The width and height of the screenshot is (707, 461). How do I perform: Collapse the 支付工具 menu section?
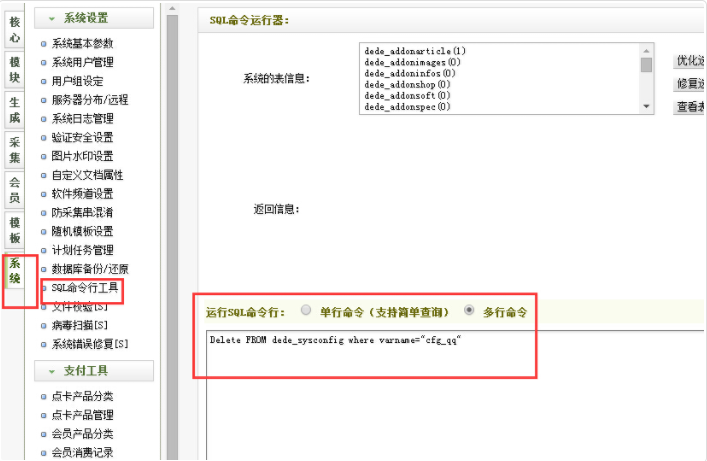(x=94, y=371)
